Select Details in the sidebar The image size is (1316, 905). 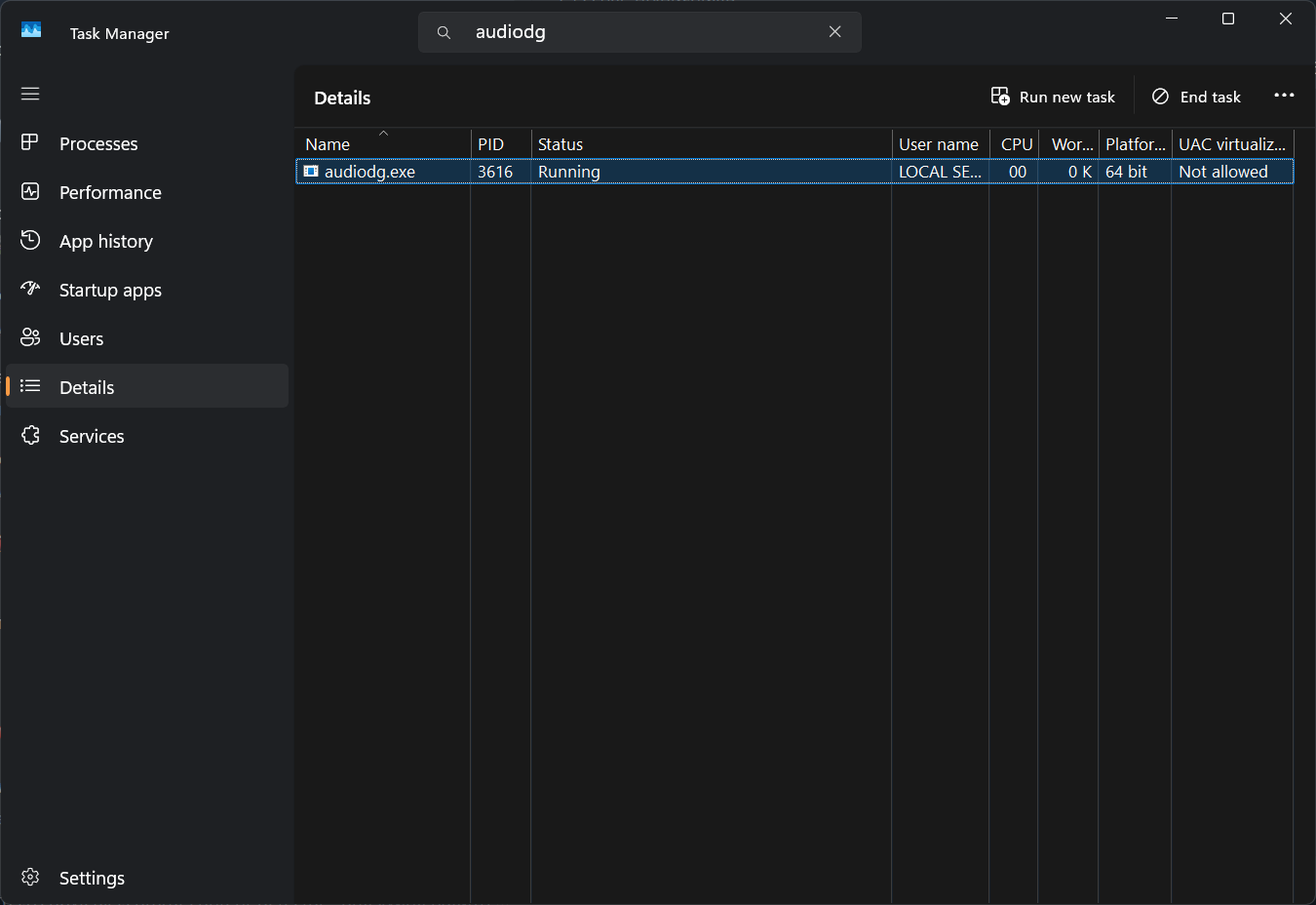pos(87,387)
